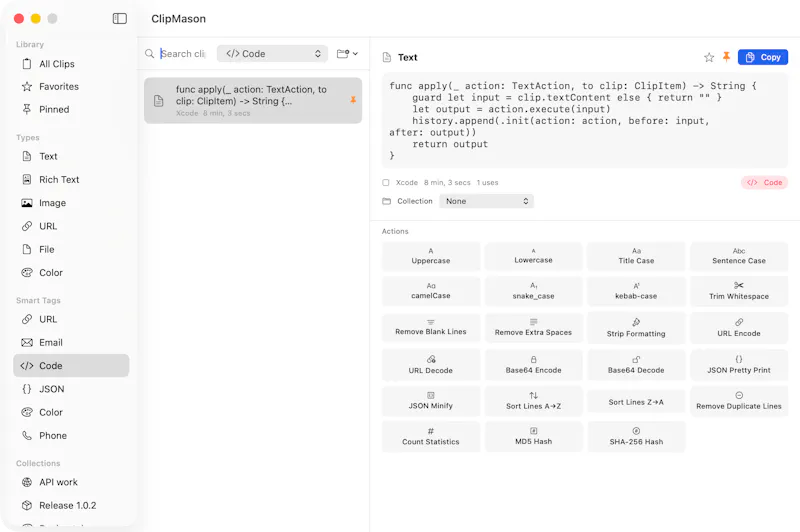Show Pinned clips in the sidebar
Image resolution: width=800 pixels, height=532 pixels.
pos(71,109)
